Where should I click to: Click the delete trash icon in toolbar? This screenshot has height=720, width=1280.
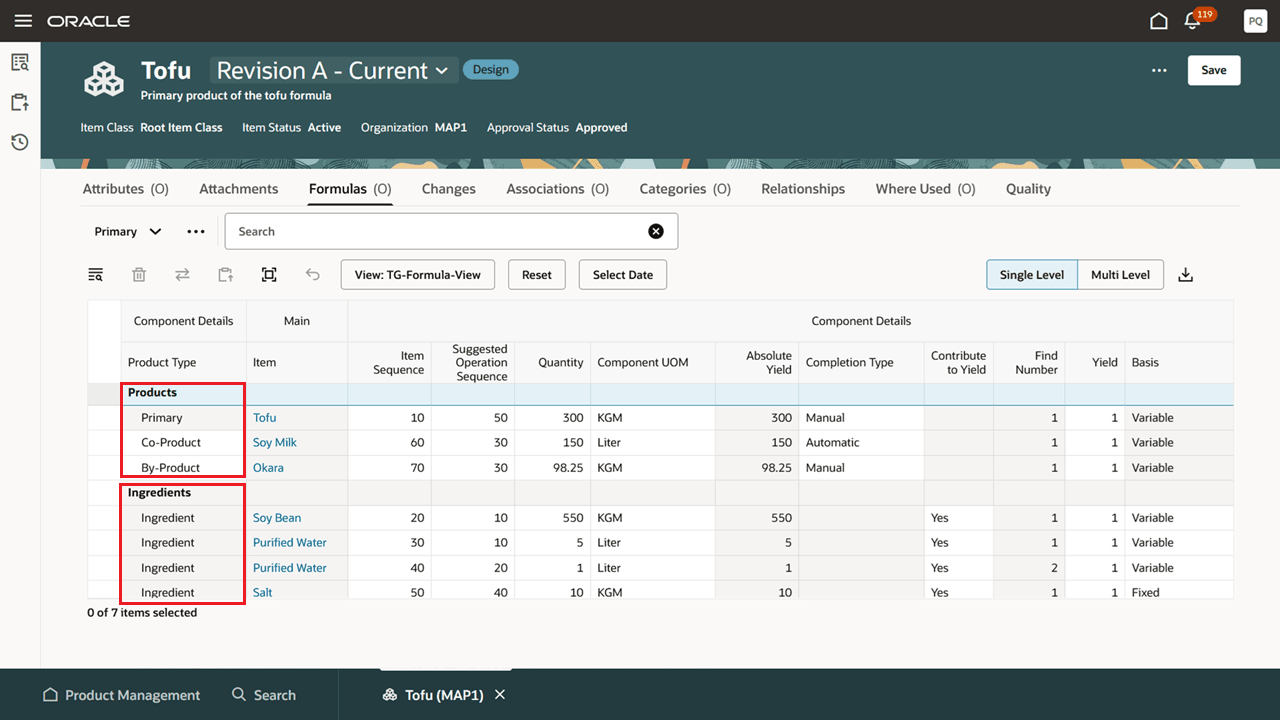tap(140, 275)
